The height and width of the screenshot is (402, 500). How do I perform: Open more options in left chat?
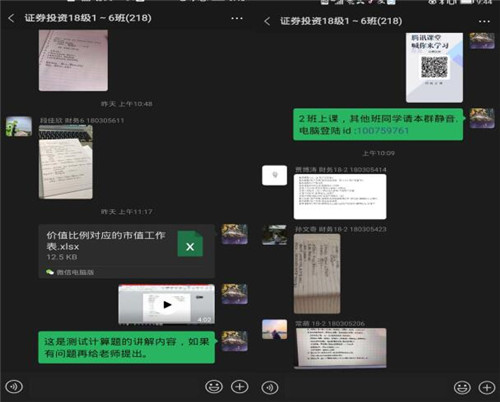[x=237, y=18]
